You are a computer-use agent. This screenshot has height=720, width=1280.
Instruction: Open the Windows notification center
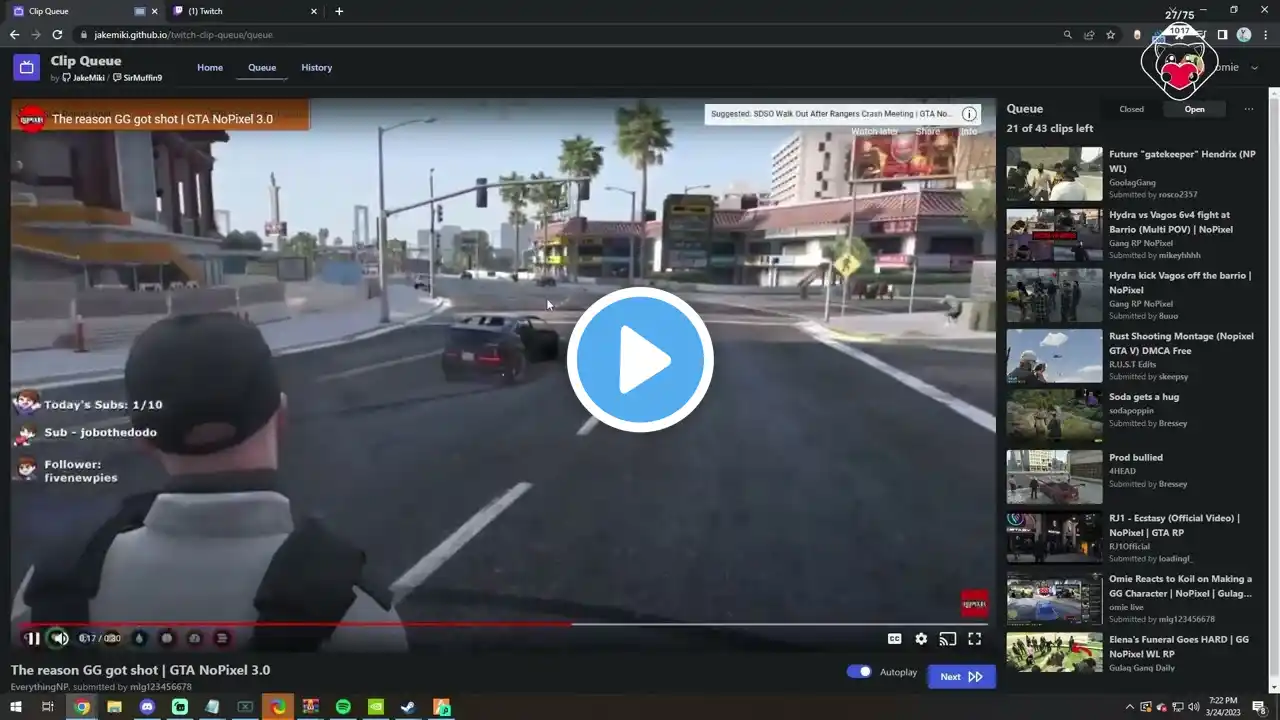tap(1260, 707)
